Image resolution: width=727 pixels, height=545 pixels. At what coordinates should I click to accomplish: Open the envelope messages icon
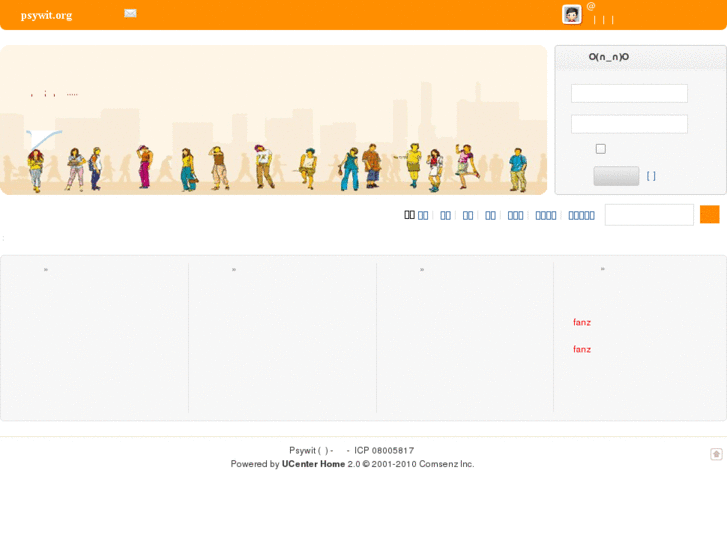pyautogui.click(x=130, y=13)
